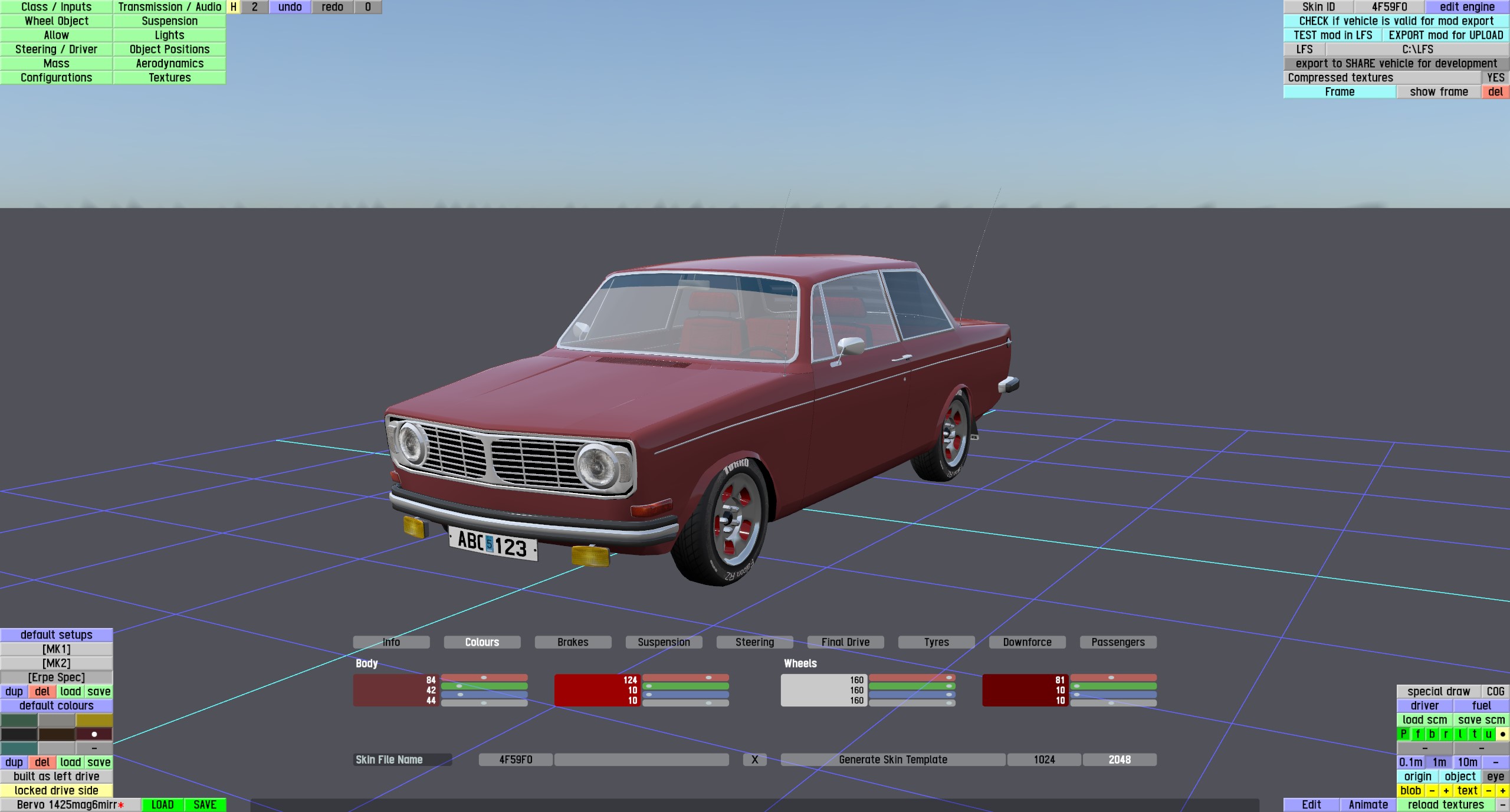Click the LFS path C:\LFS field
The image size is (1510, 812).
coord(1417,50)
